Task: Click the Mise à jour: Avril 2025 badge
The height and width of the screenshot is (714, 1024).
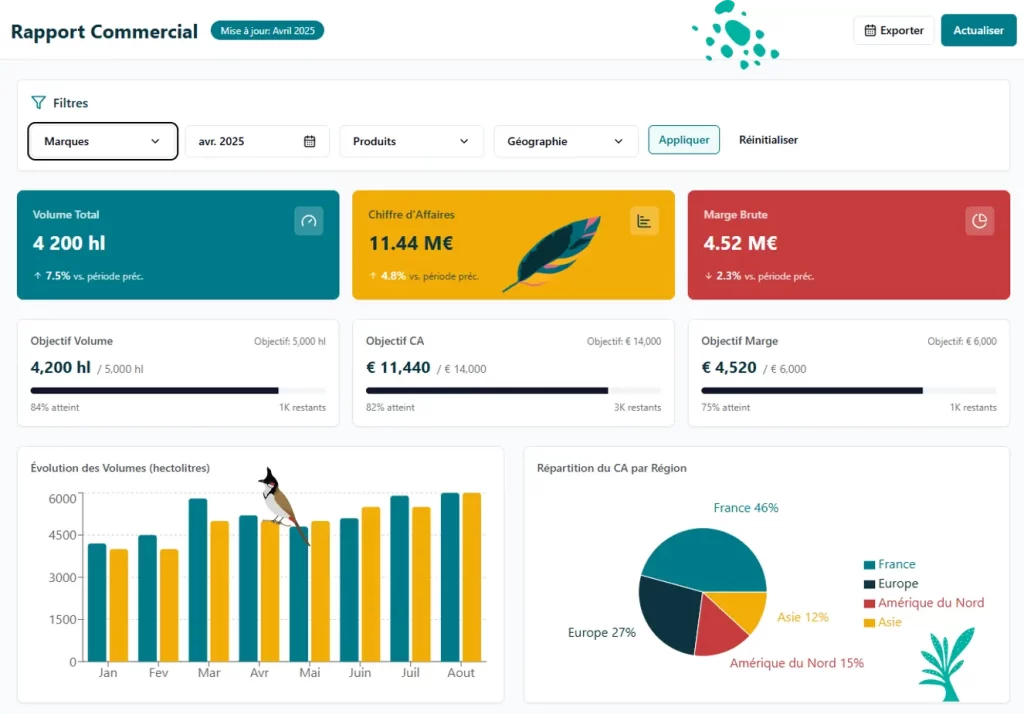Action: [267, 31]
